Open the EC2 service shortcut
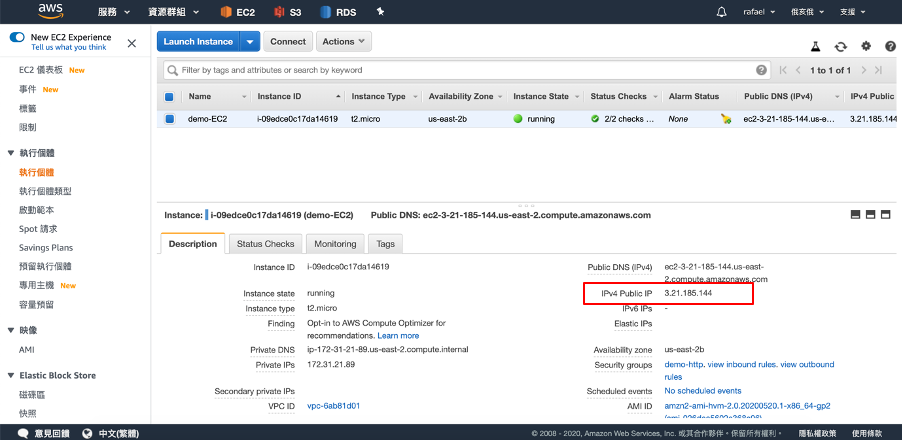 coord(238,12)
